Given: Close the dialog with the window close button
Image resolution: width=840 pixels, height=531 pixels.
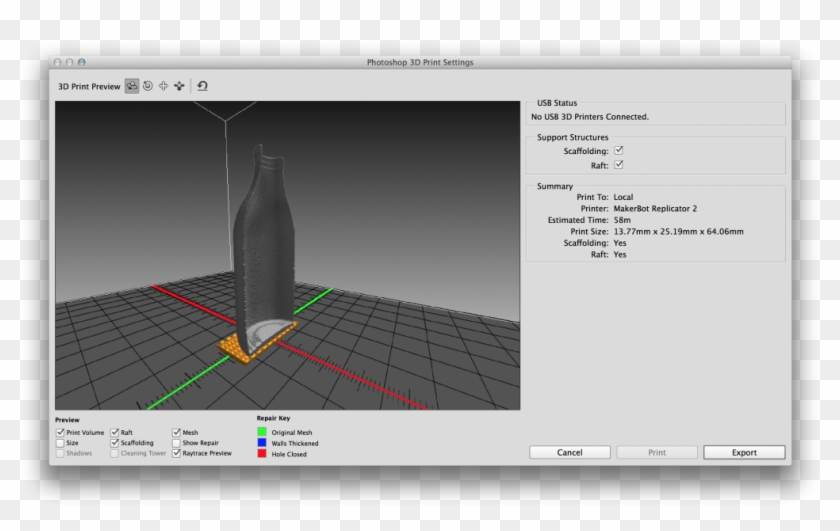Looking at the screenshot, I should 57,62.
